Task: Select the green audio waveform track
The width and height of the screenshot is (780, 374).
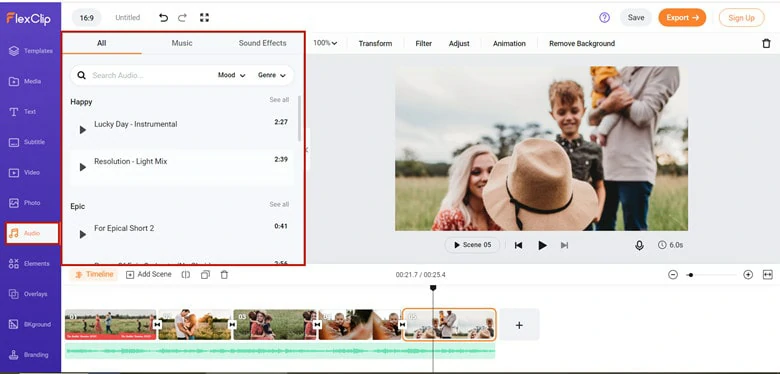Action: click(280, 351)
